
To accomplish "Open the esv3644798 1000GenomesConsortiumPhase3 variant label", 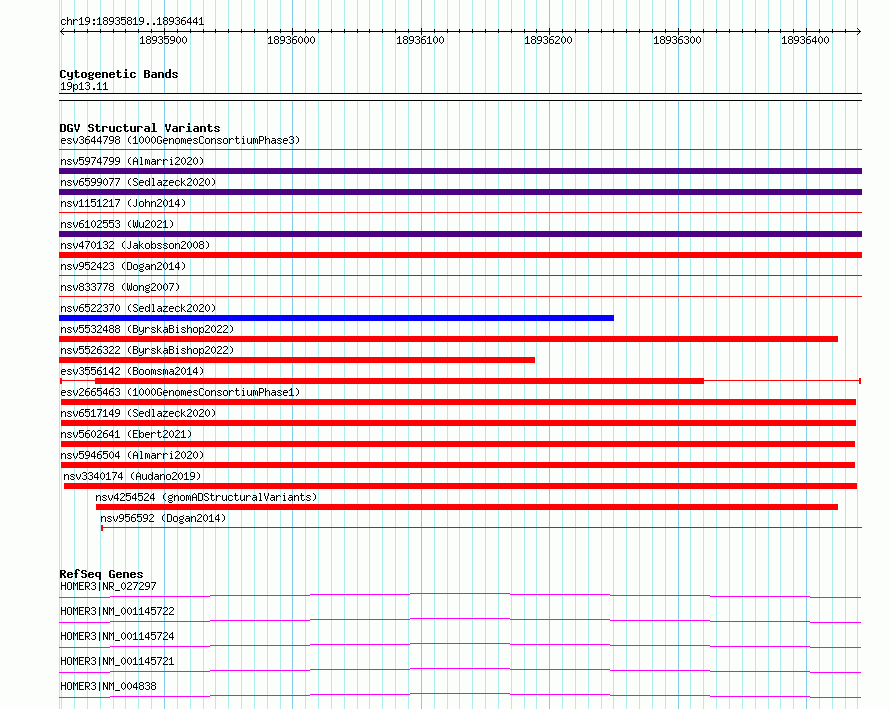I will pyautogui.click(x=180, y=140).
